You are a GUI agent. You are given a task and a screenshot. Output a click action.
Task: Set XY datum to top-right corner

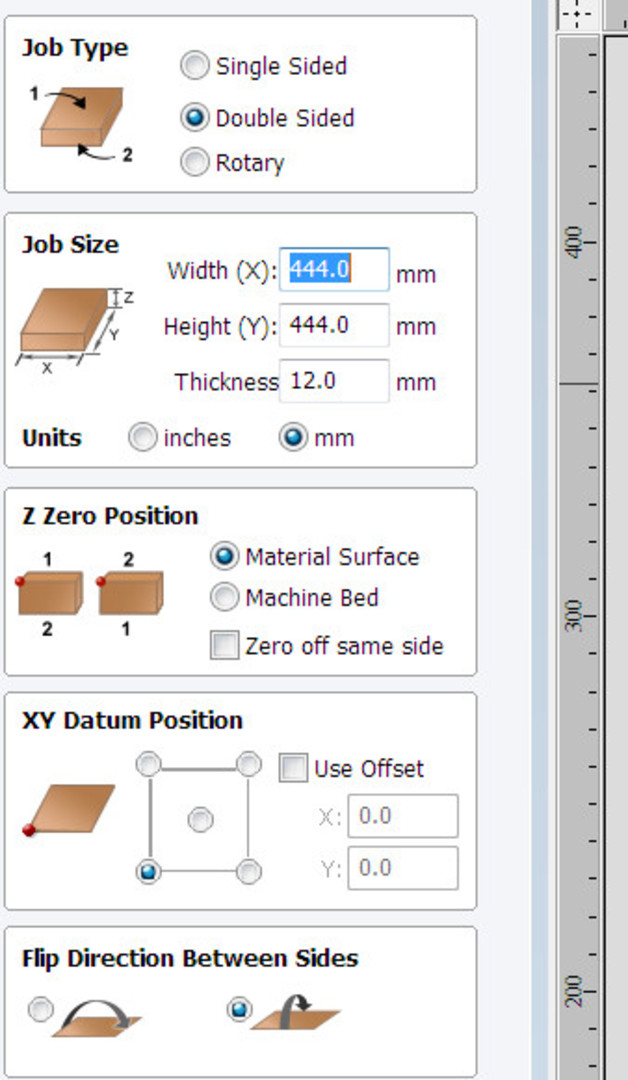[249, 764]
